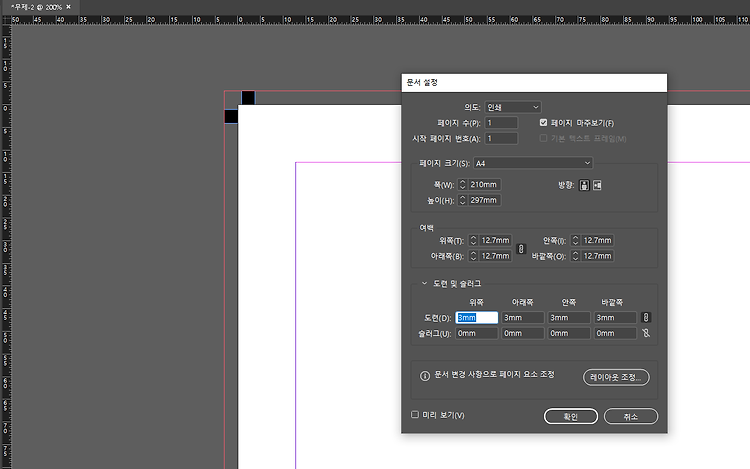Screen dimensions: 750x469
Task: Click the 문서 변경 사항으로 페이지 요소 조정 text
Action: click(x=495, y=375)
